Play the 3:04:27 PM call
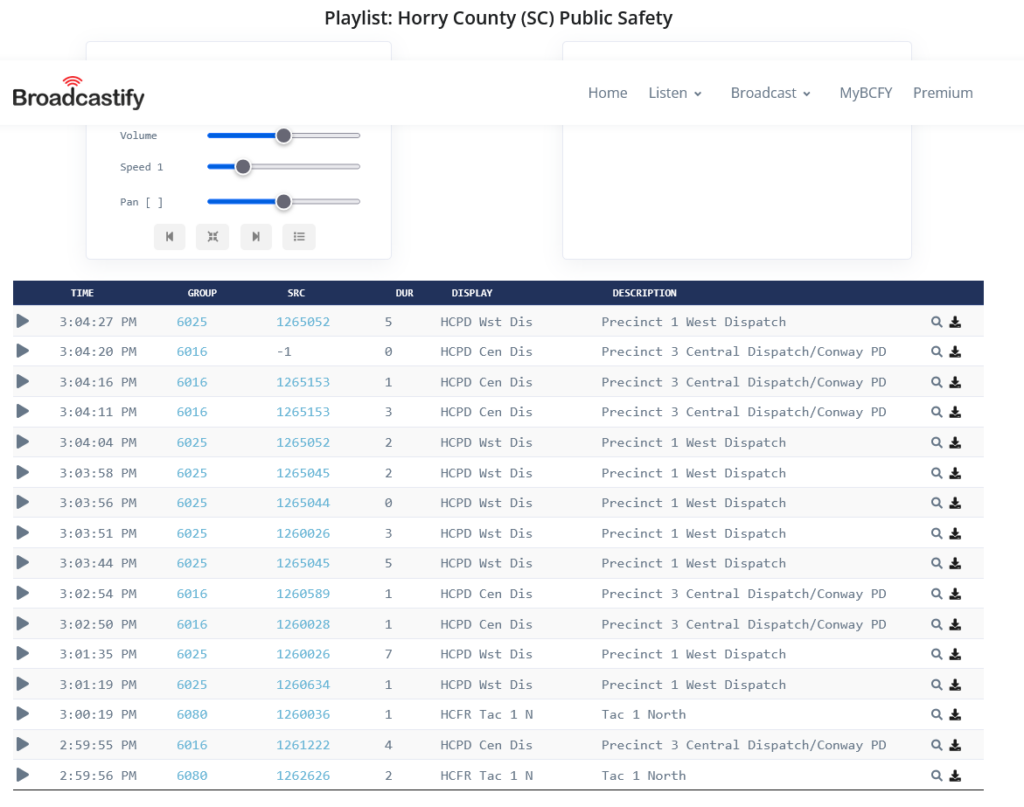This screenshot has height=807, width=1024. pyautogui.click(x=23, y=321)
